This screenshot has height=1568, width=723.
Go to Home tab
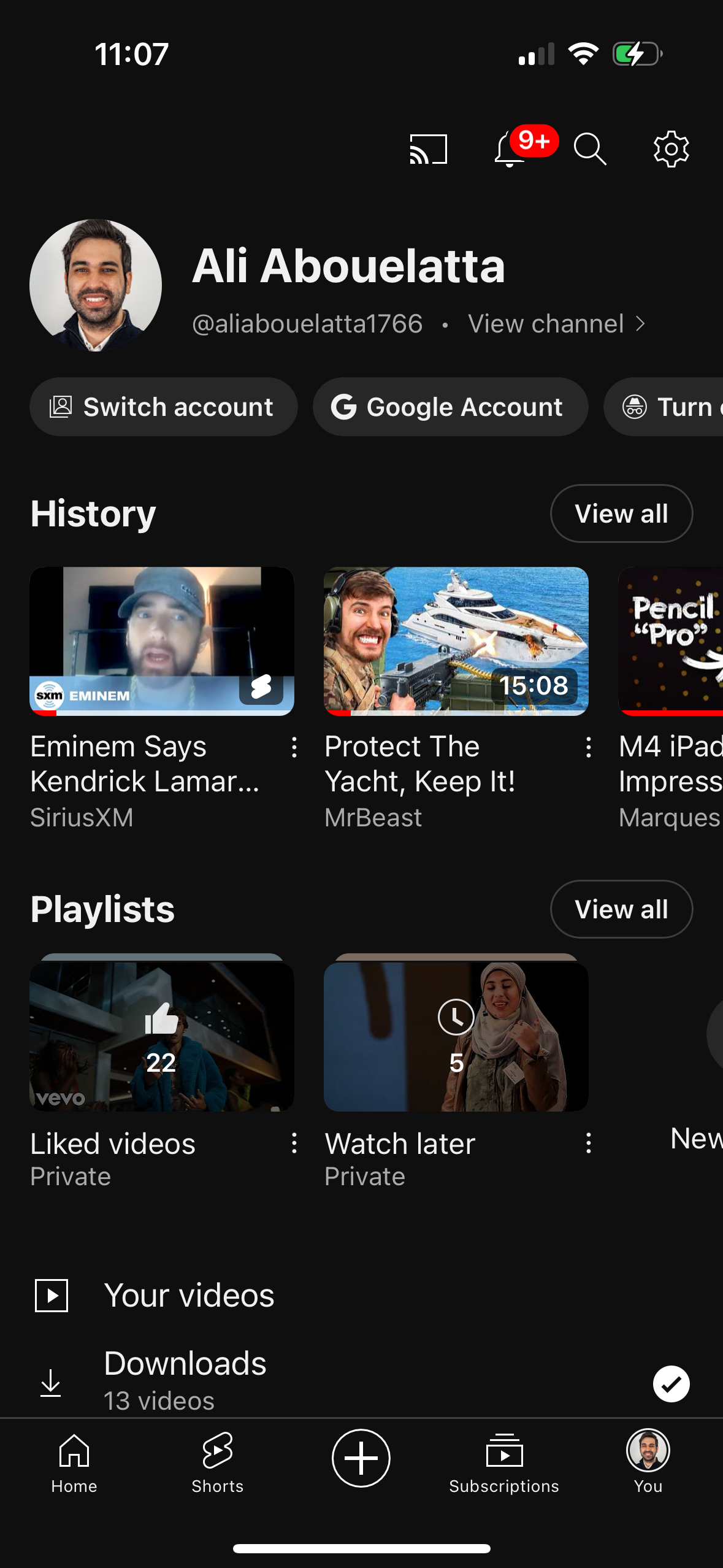click(x=74, y=1464)
